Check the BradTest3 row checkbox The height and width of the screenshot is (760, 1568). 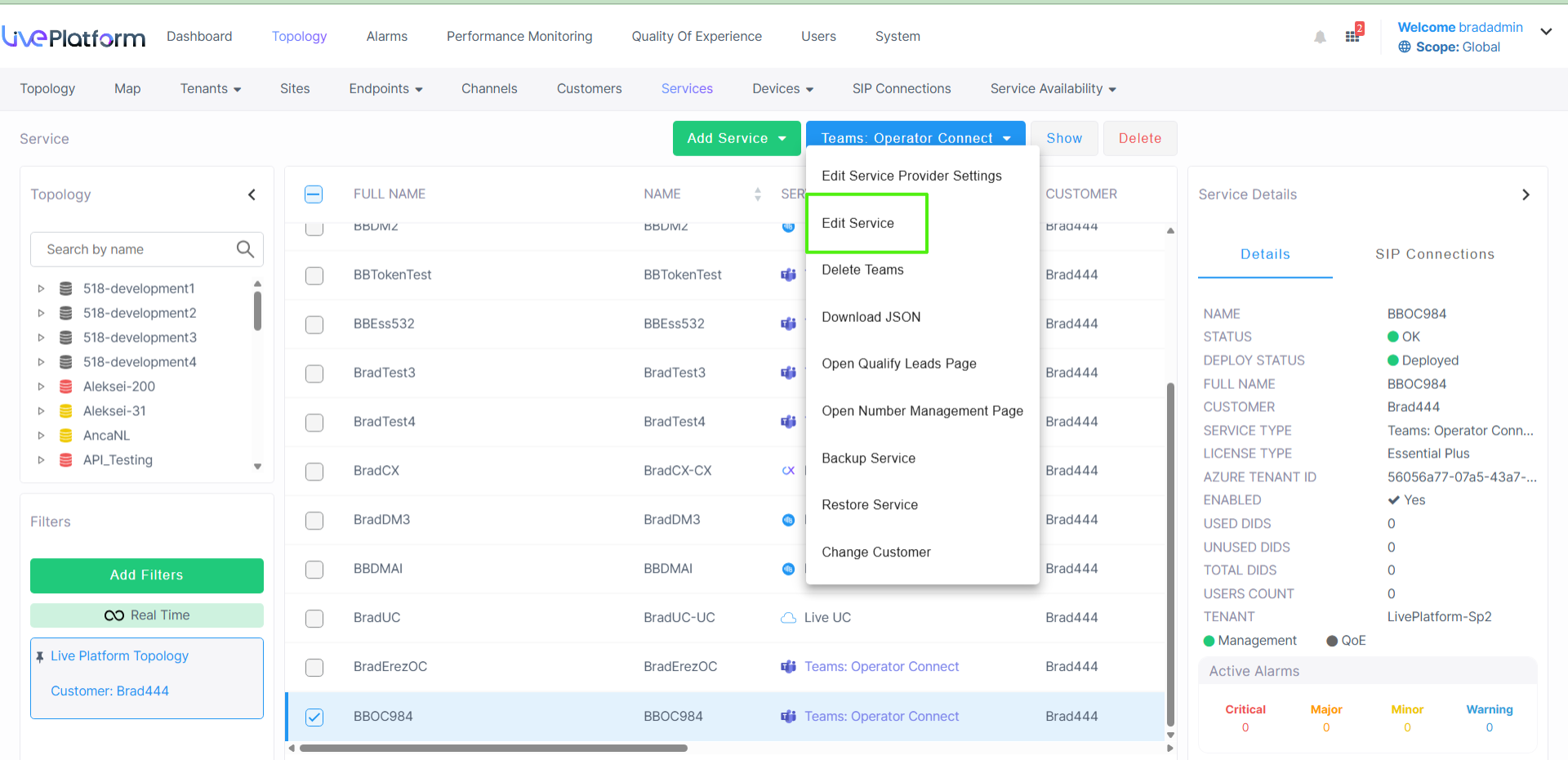point(314,373)
